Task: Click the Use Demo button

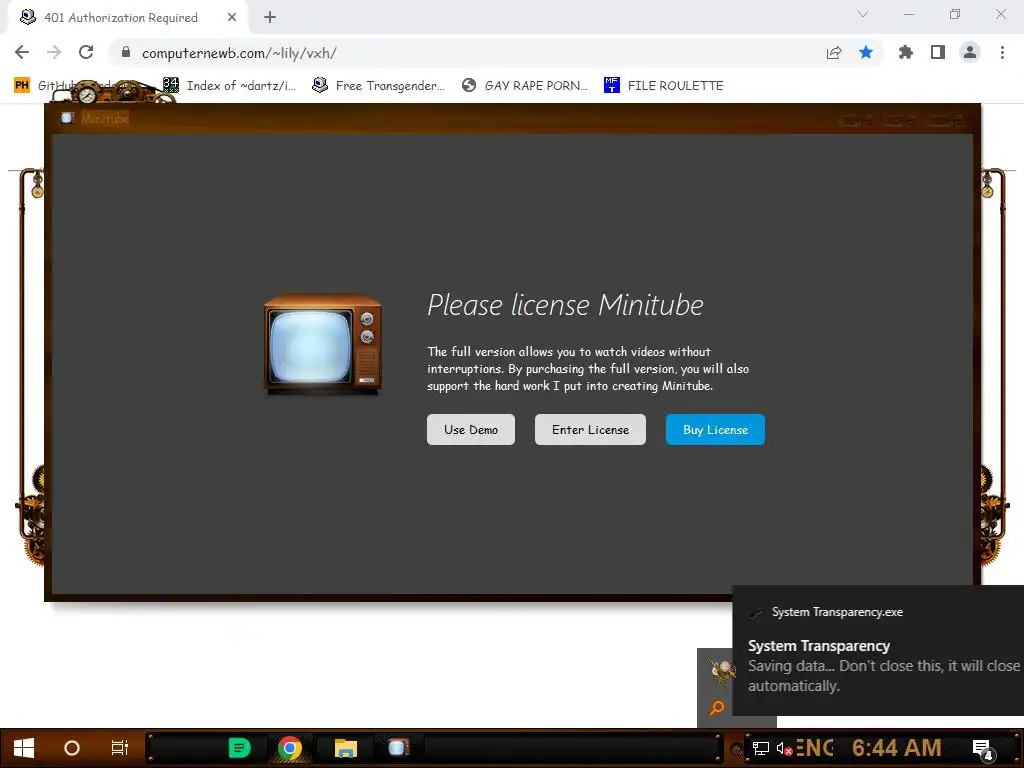Action: coord(471,430)
